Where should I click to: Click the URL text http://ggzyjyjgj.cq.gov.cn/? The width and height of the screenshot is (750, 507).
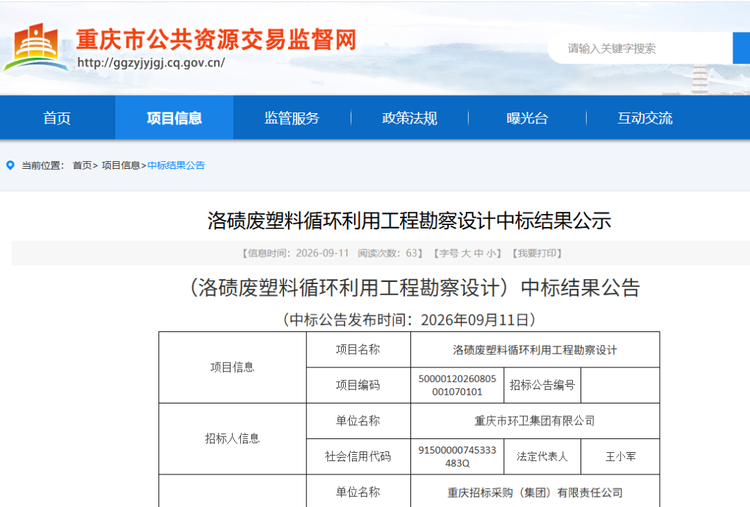click(x=151, y=63)
